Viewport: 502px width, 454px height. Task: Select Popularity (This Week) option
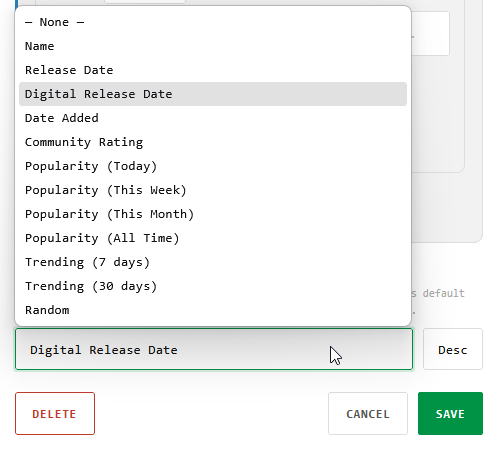tap(213, 190)
